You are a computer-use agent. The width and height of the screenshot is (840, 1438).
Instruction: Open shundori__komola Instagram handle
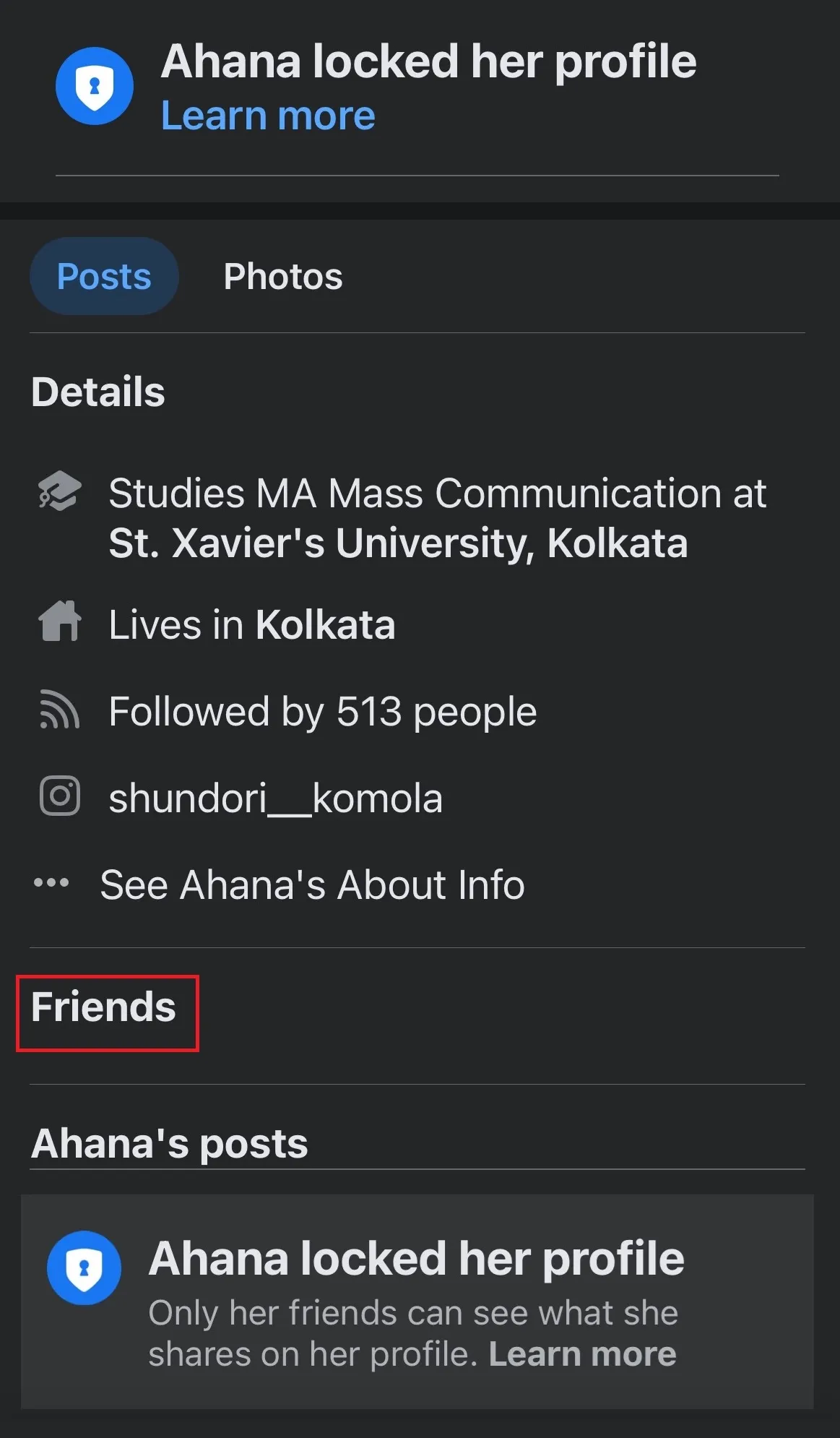275,798
